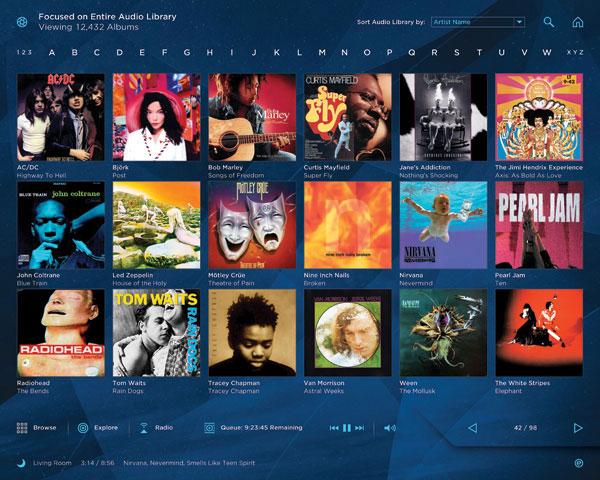The height and width of the screenshot is (480, 600).
Task: Pause current playback
Action: [x=347, y=428]
